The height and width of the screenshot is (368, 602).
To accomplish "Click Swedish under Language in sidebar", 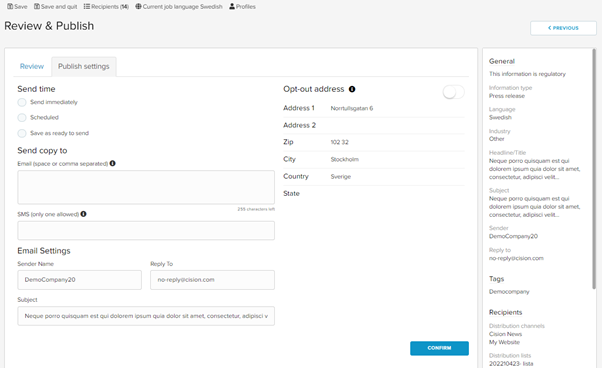I will 500,117.
